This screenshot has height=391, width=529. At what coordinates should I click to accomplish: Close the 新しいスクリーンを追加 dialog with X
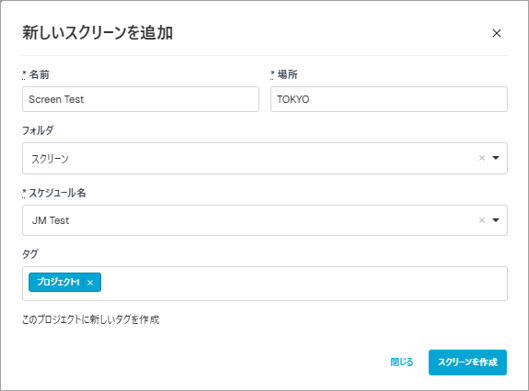click(496, 33)
